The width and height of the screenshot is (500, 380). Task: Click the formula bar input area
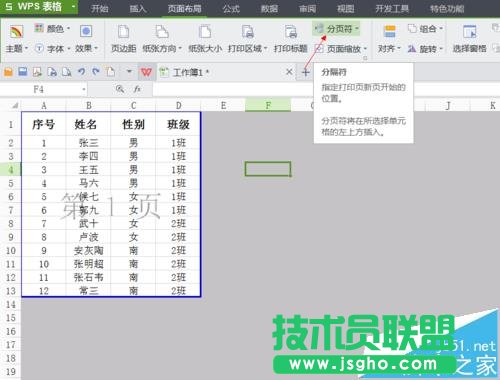[x=326, y=89]
